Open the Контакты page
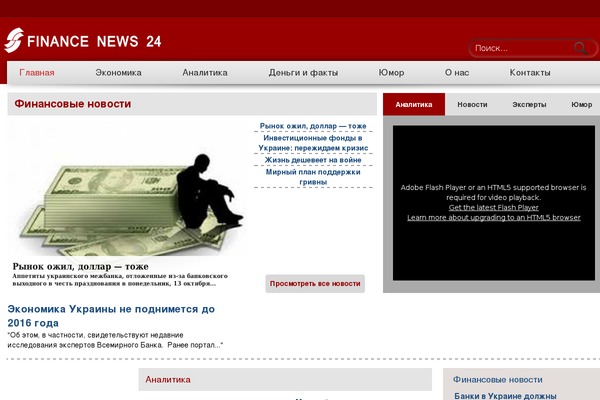600x400 pixels. [530, 73]
